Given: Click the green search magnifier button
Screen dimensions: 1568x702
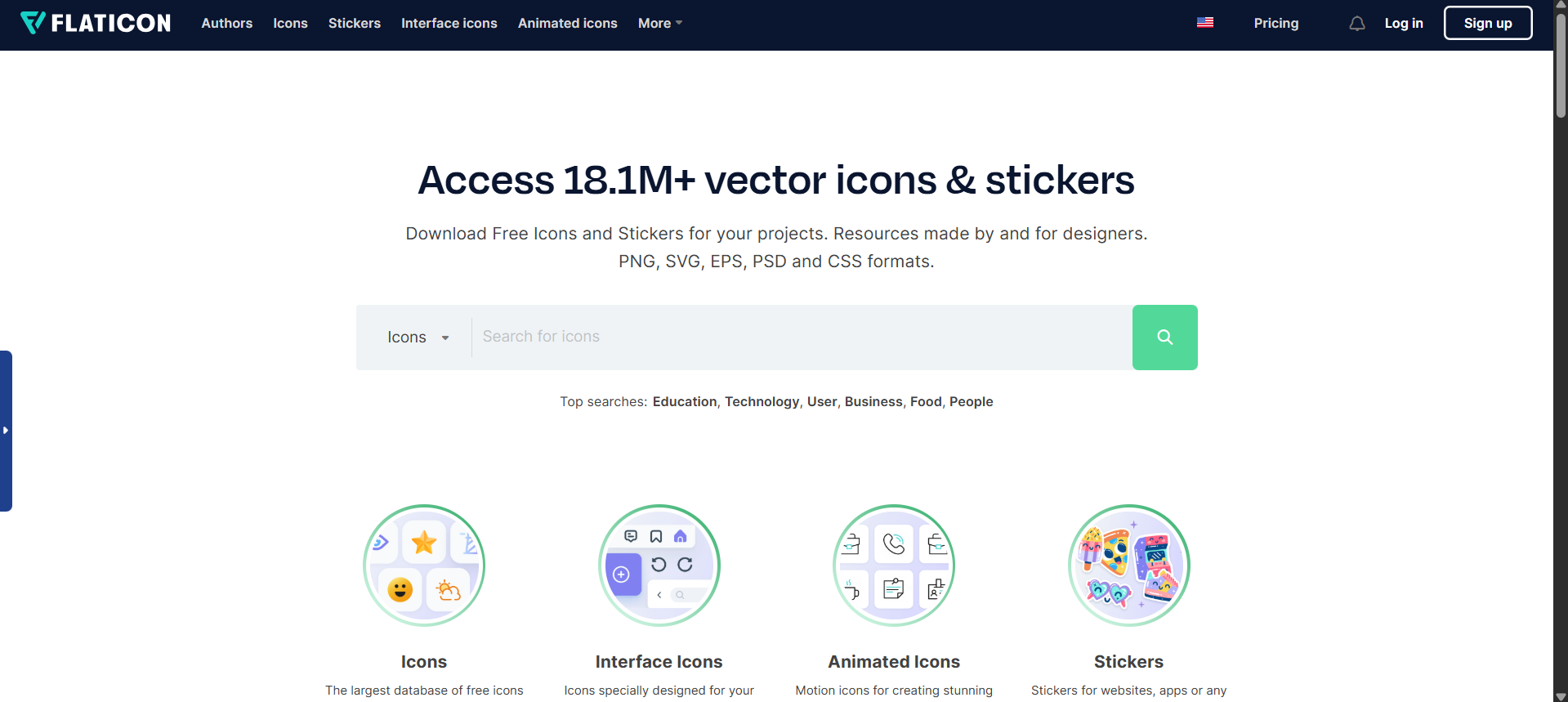Looking at the screenshot, I should coord(1165,338).
